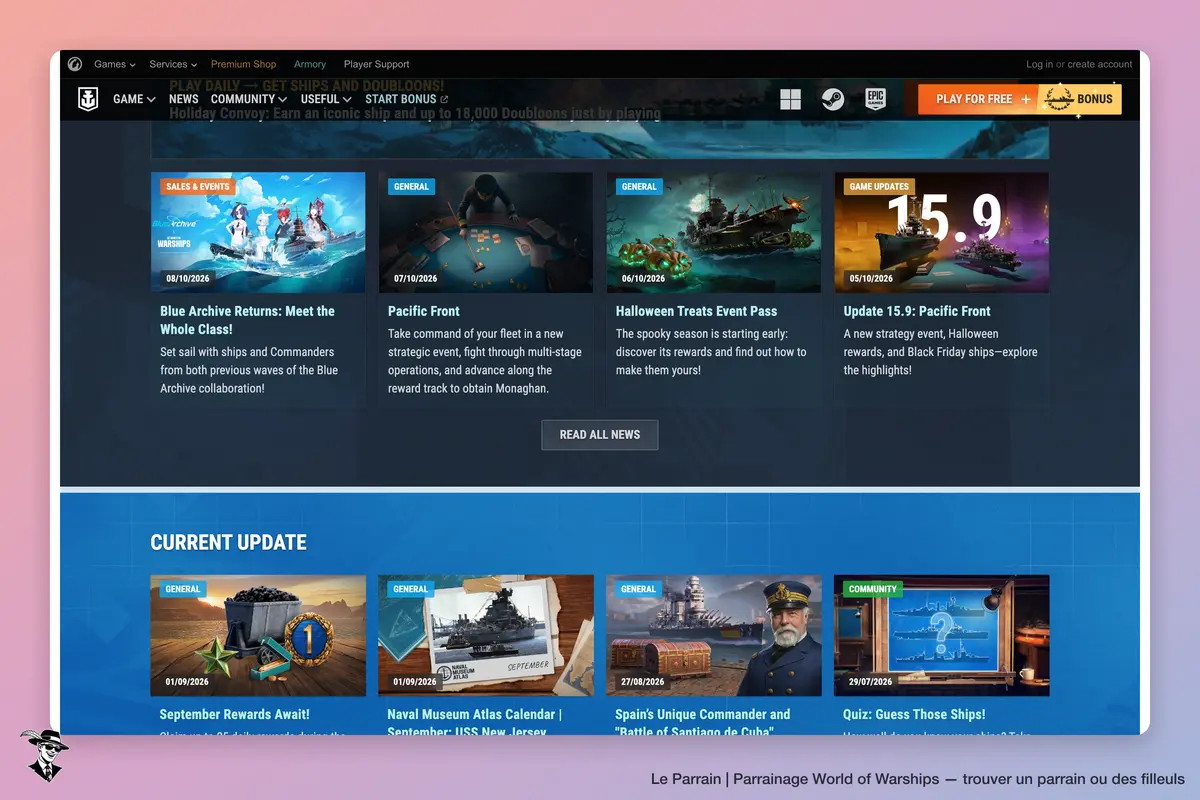Open the Armory link
1200x800 pixels.
pyautogui.click(x=310, y=64)
